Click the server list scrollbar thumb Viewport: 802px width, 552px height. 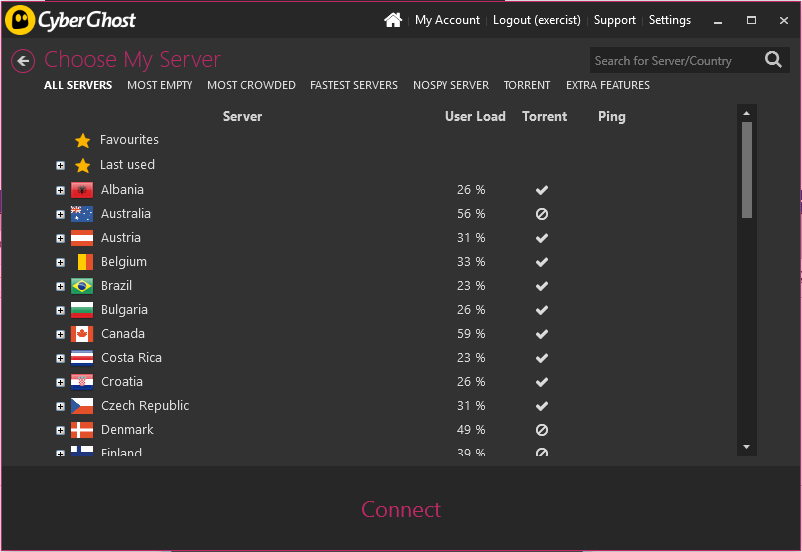[x=747, y=170]
